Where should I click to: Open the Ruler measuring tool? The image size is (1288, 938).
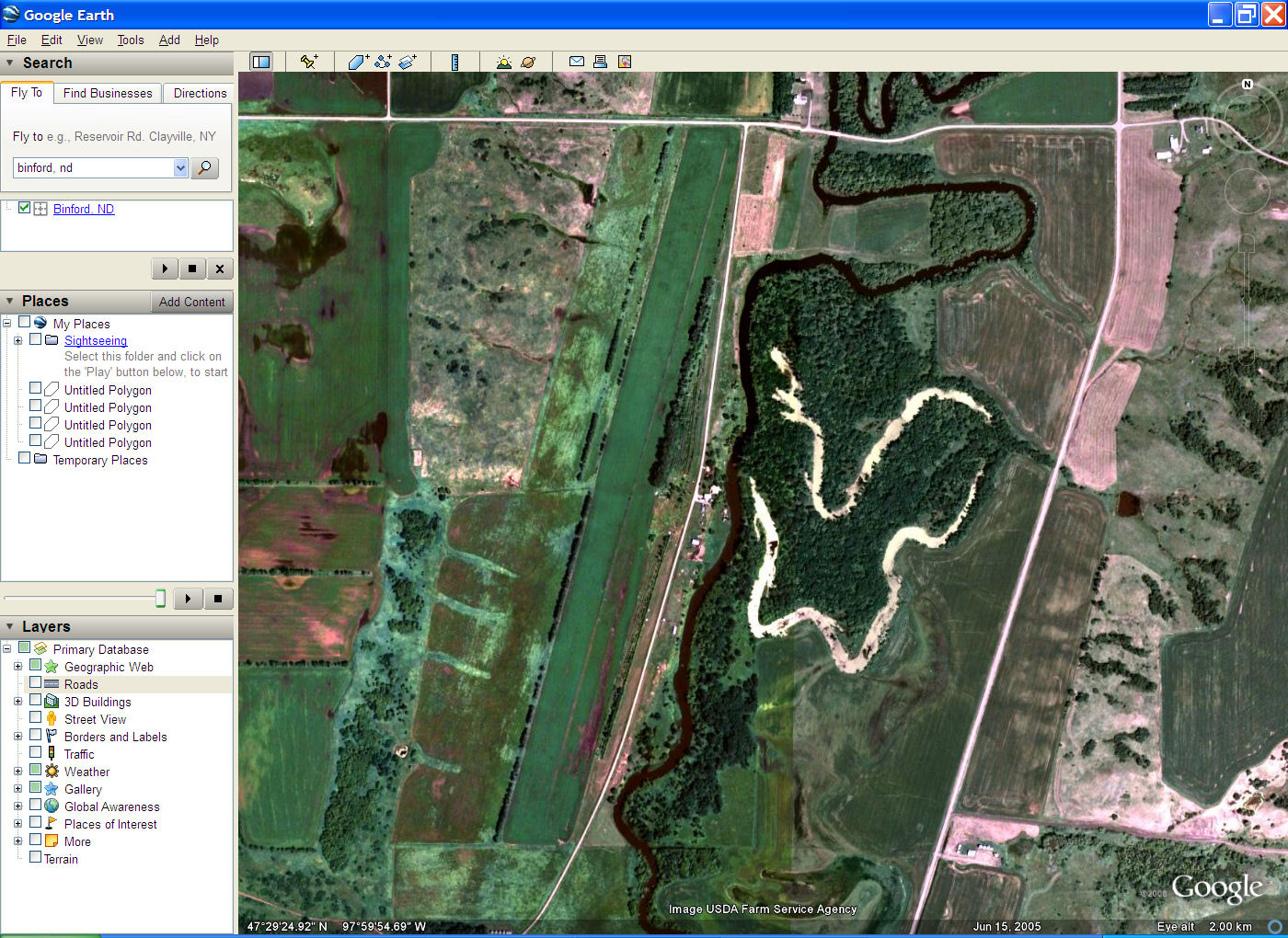click(454, 62)
